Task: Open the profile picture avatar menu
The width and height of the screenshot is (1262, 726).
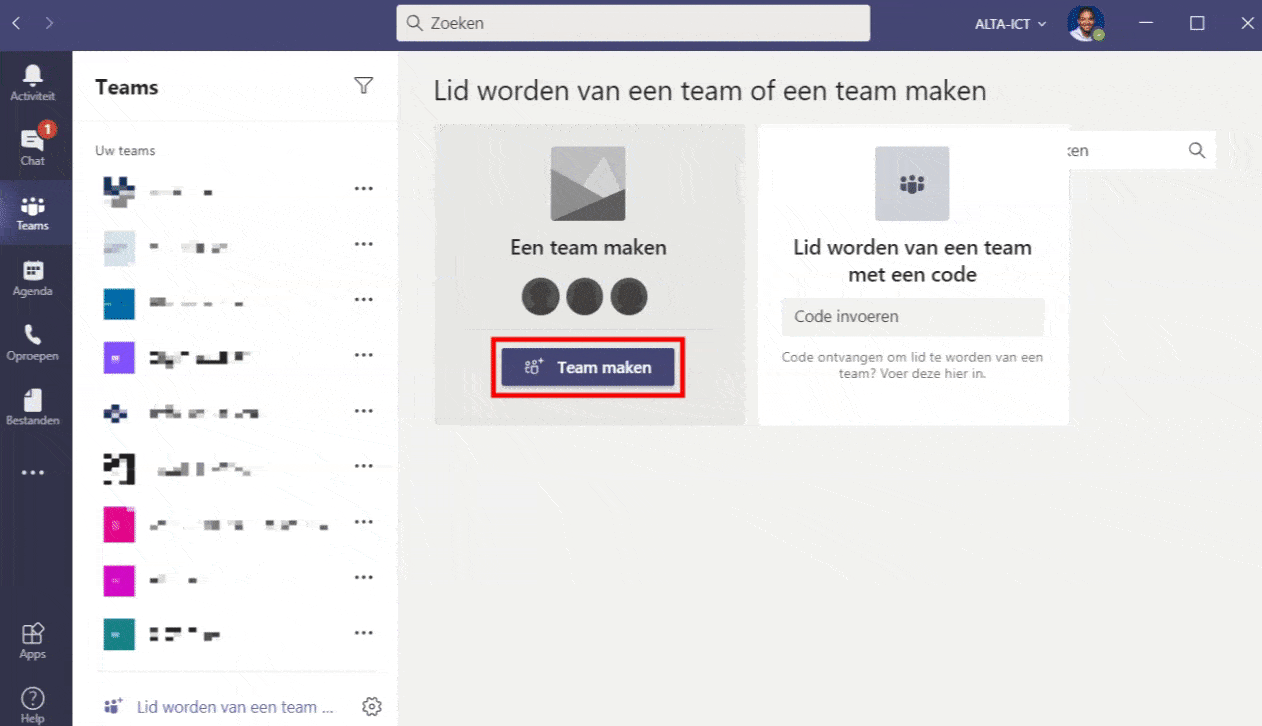Action: [1085, 23]
